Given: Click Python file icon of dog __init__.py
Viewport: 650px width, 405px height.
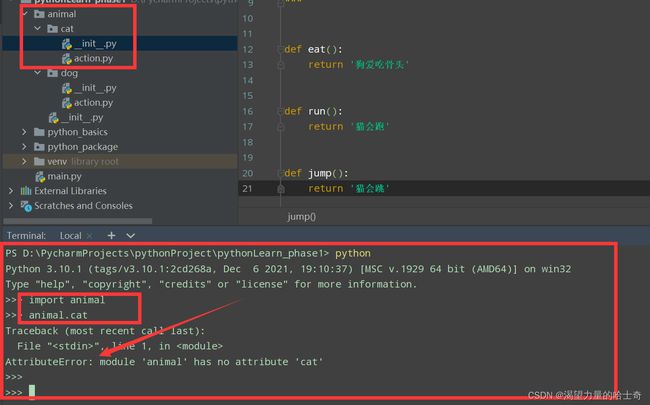Looking at the screenshot, I should point(67,88).
